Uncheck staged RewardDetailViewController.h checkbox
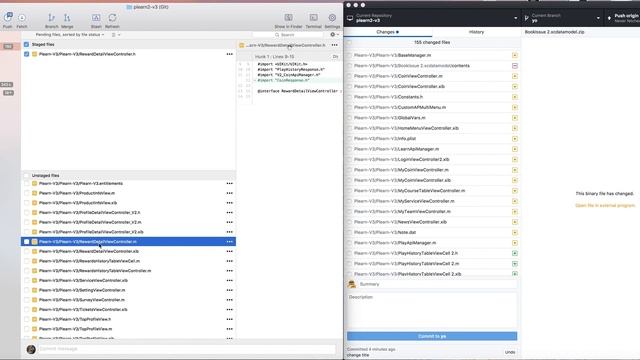Viewport: 640px width, 360px height. coord(27,54)
